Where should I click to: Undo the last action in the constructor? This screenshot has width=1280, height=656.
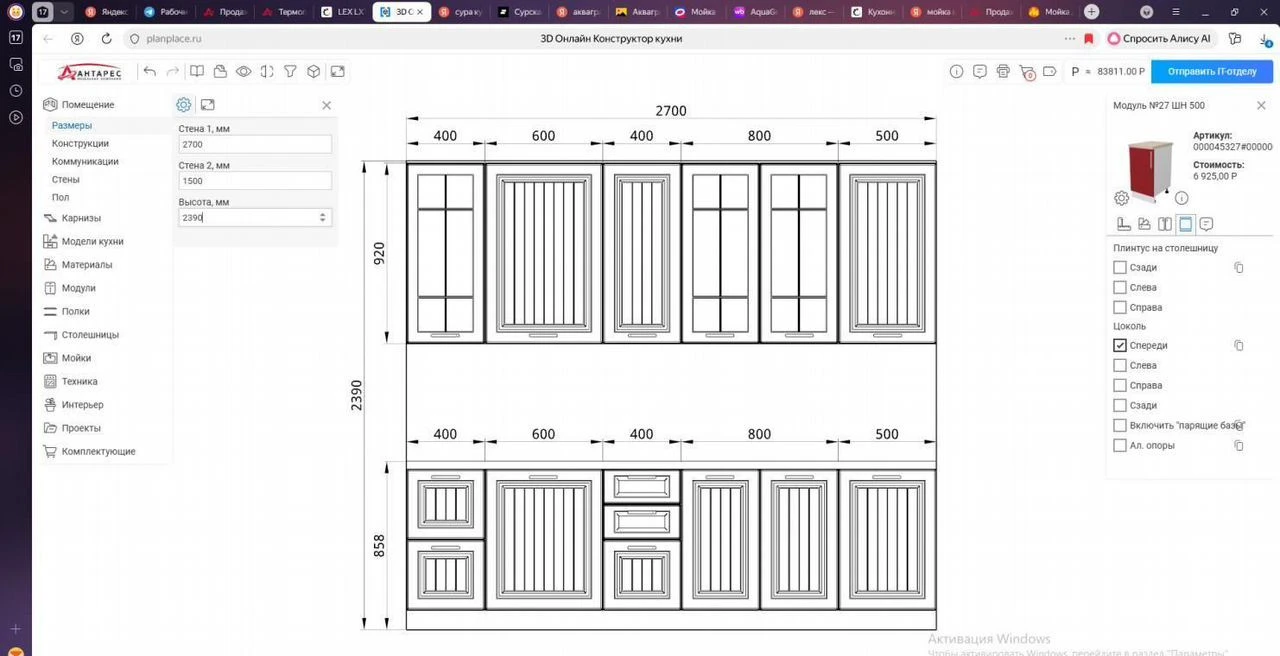[150, 71]
